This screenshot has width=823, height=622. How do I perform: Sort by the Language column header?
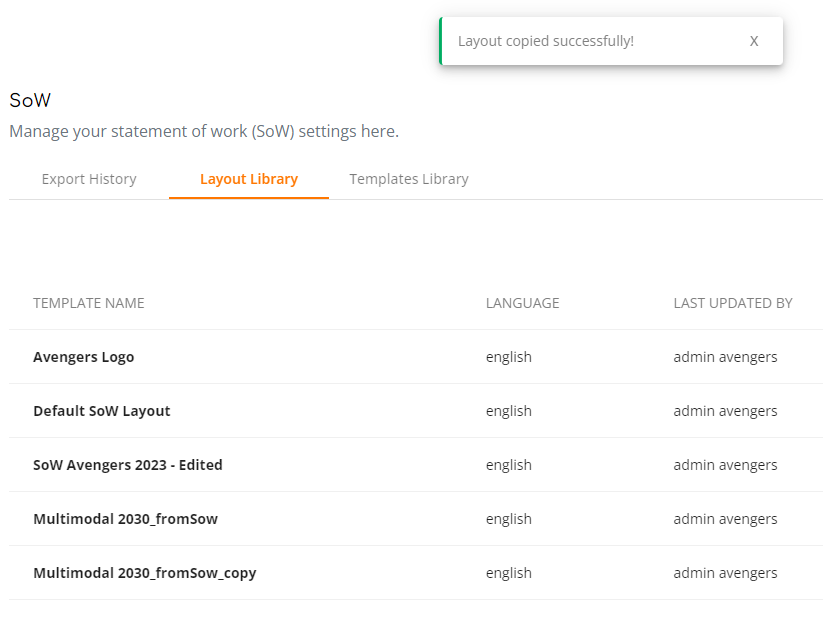click(x=522, y=303)
